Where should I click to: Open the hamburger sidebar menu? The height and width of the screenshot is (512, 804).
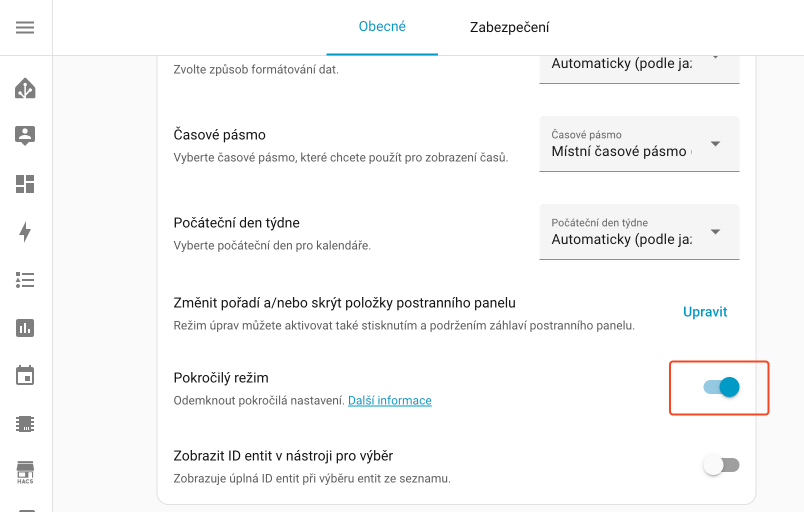[25, 28]
